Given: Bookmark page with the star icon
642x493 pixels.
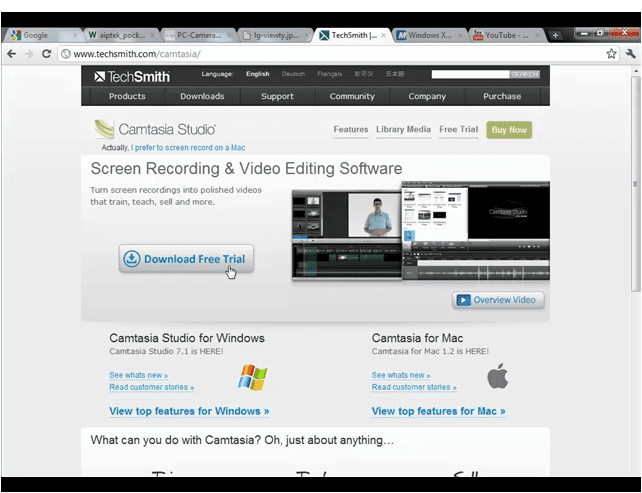Looking at the screenshot, I should pyautogui.click(x=611, y=54).
